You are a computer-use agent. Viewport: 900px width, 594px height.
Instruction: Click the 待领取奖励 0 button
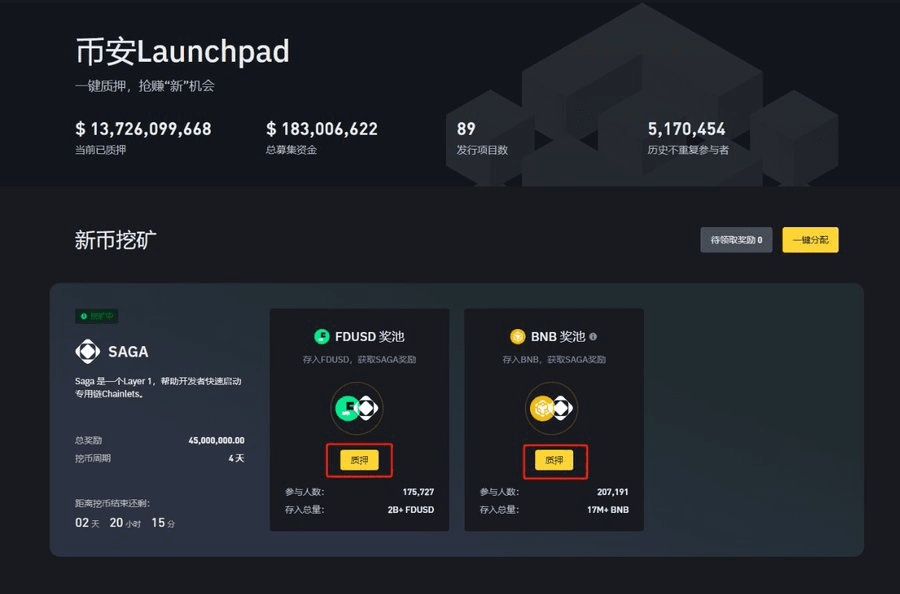(x=736, y=240)
